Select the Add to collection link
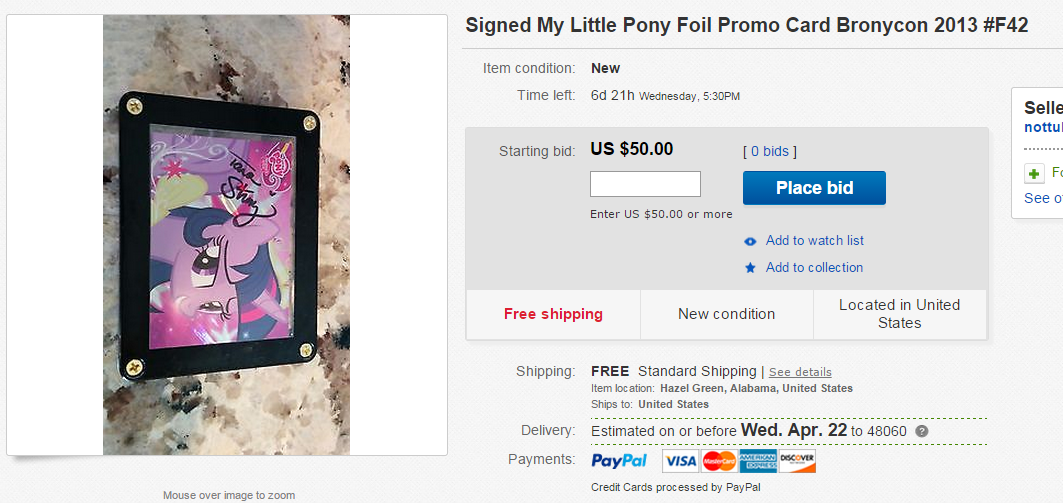Screen dimensions: 1063x503 pyautogui.click(x=814, y=268)
